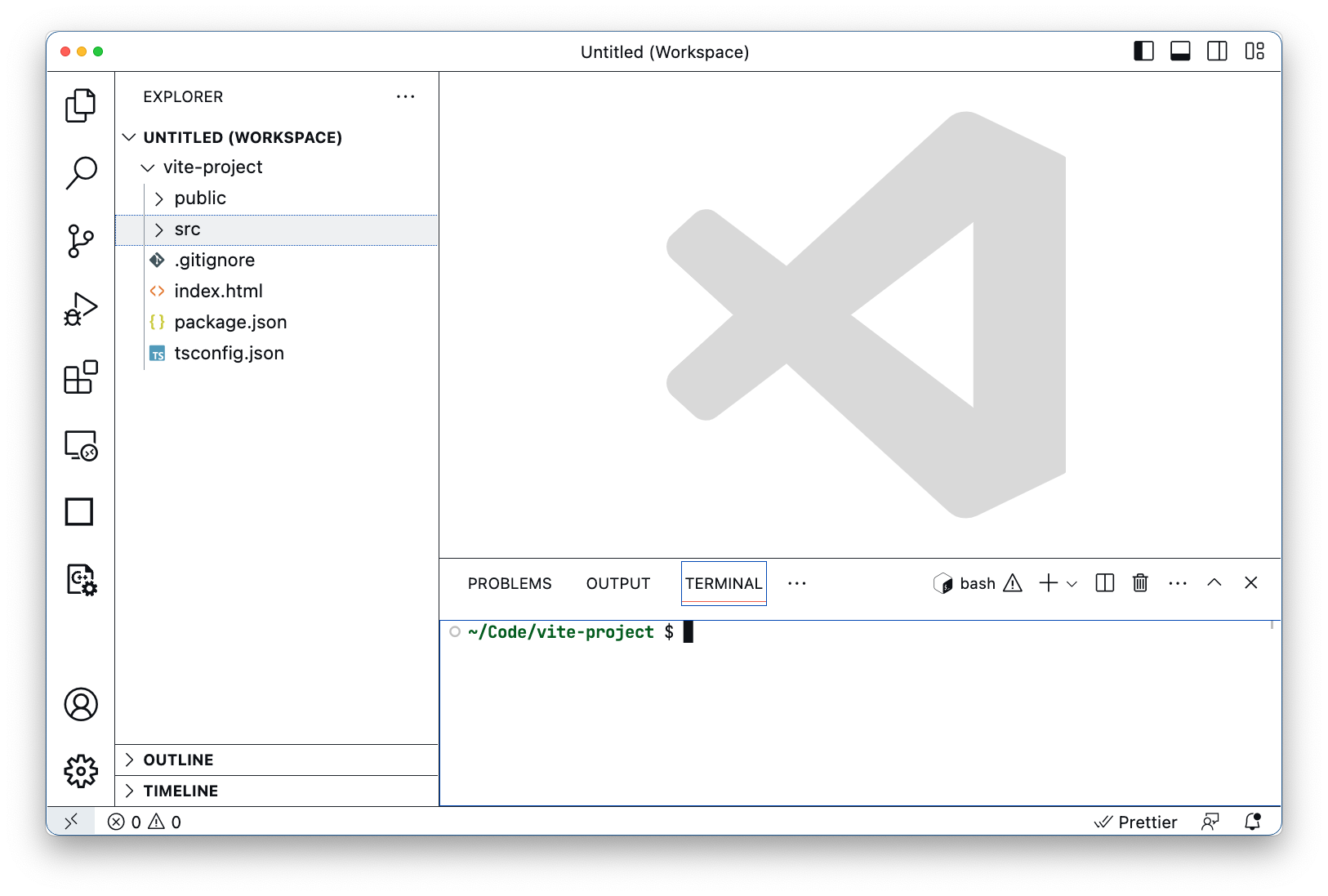Toggle the bottom panel visibility
Viewport: 1328px width, 896px height.
(x=1180, y=51)
